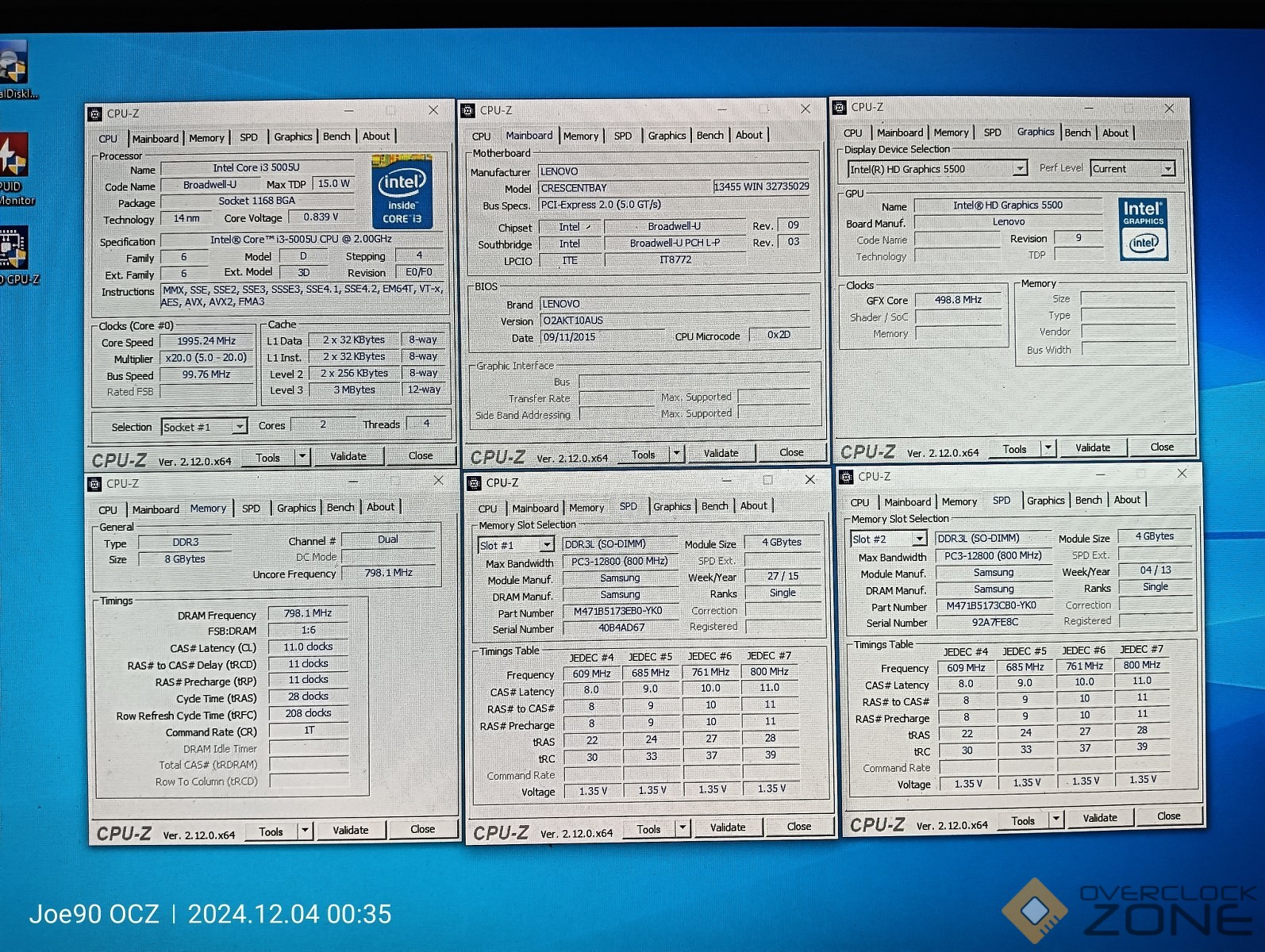Click the processor name field 'Intel Core i3 5005U'

[256, 168]
